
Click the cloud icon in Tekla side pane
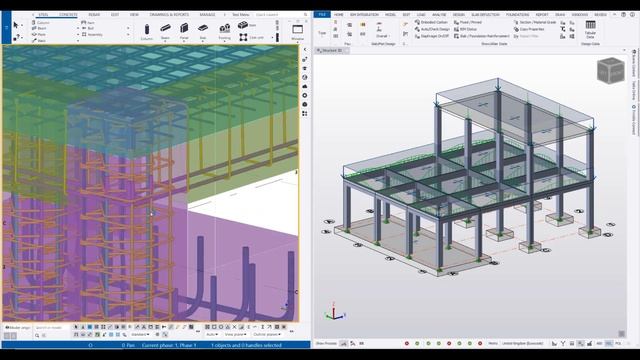click(305, 86)
